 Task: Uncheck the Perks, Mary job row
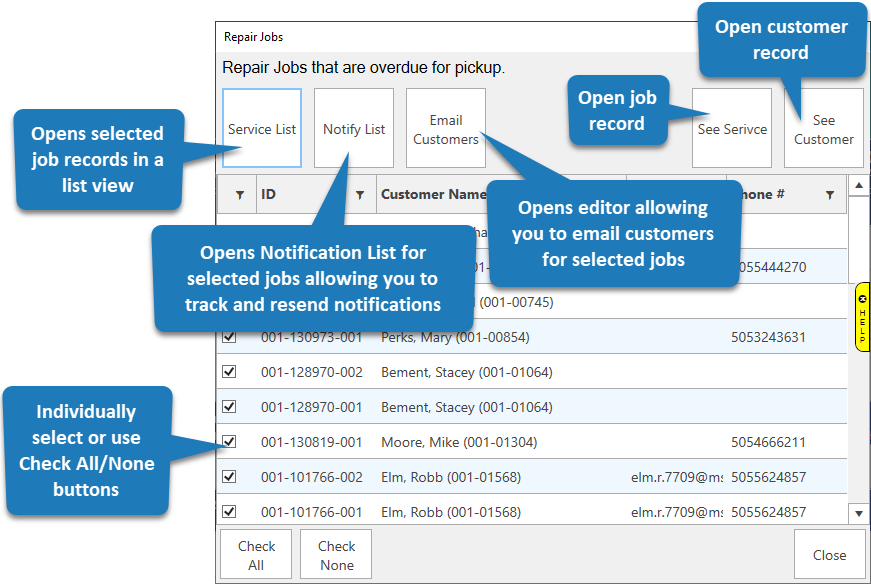pos(229,337)
